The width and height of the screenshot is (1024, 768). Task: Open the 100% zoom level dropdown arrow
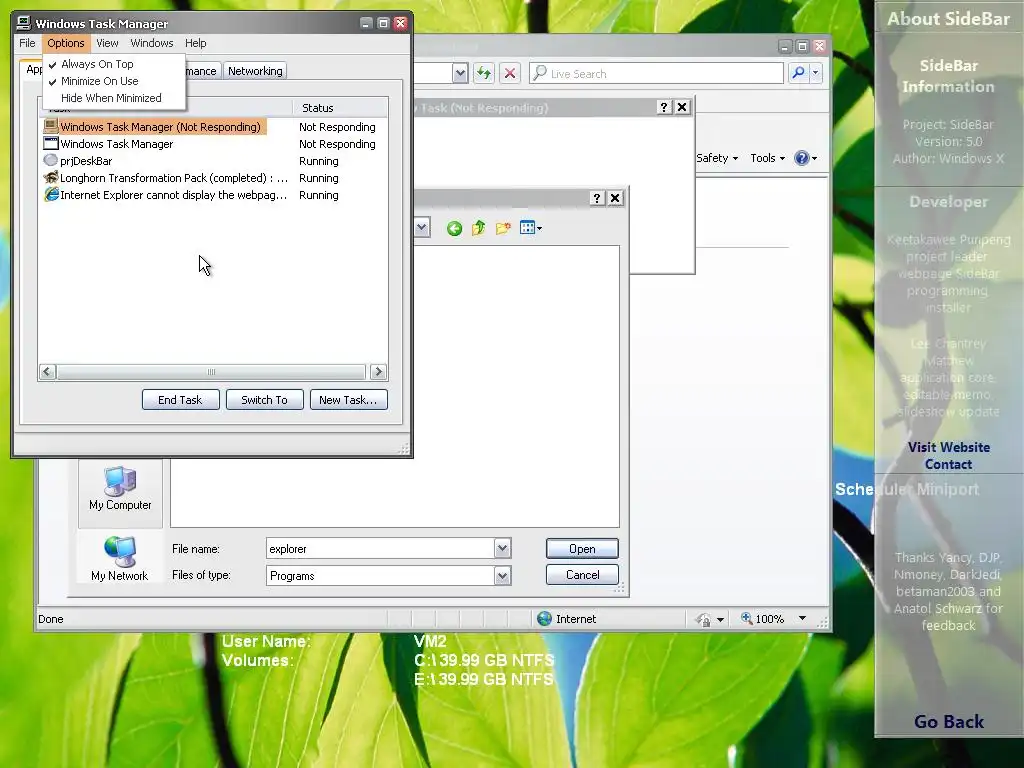802,618
